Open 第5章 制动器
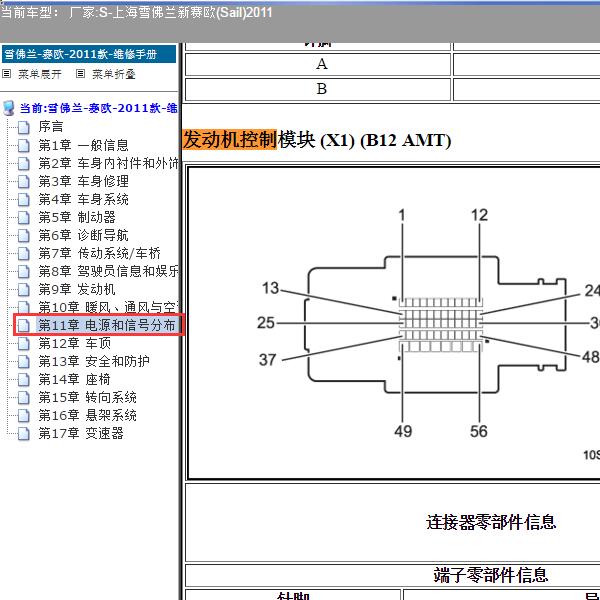600x600 pixels. coord(77,217)
